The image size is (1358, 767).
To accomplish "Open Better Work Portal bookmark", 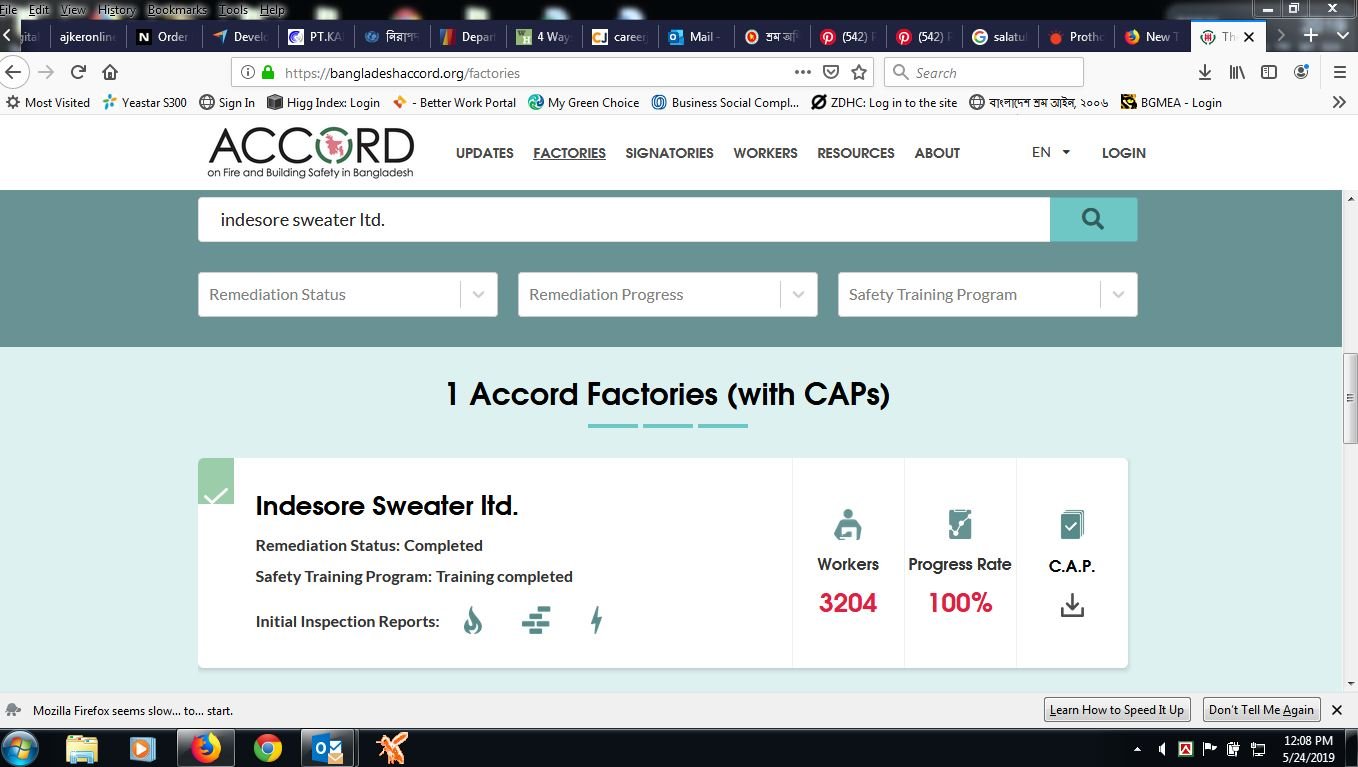I will coord(455,102).
